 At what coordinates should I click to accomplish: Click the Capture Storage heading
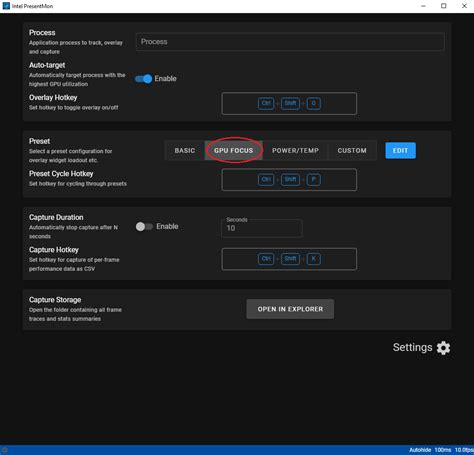pos(55,300)
